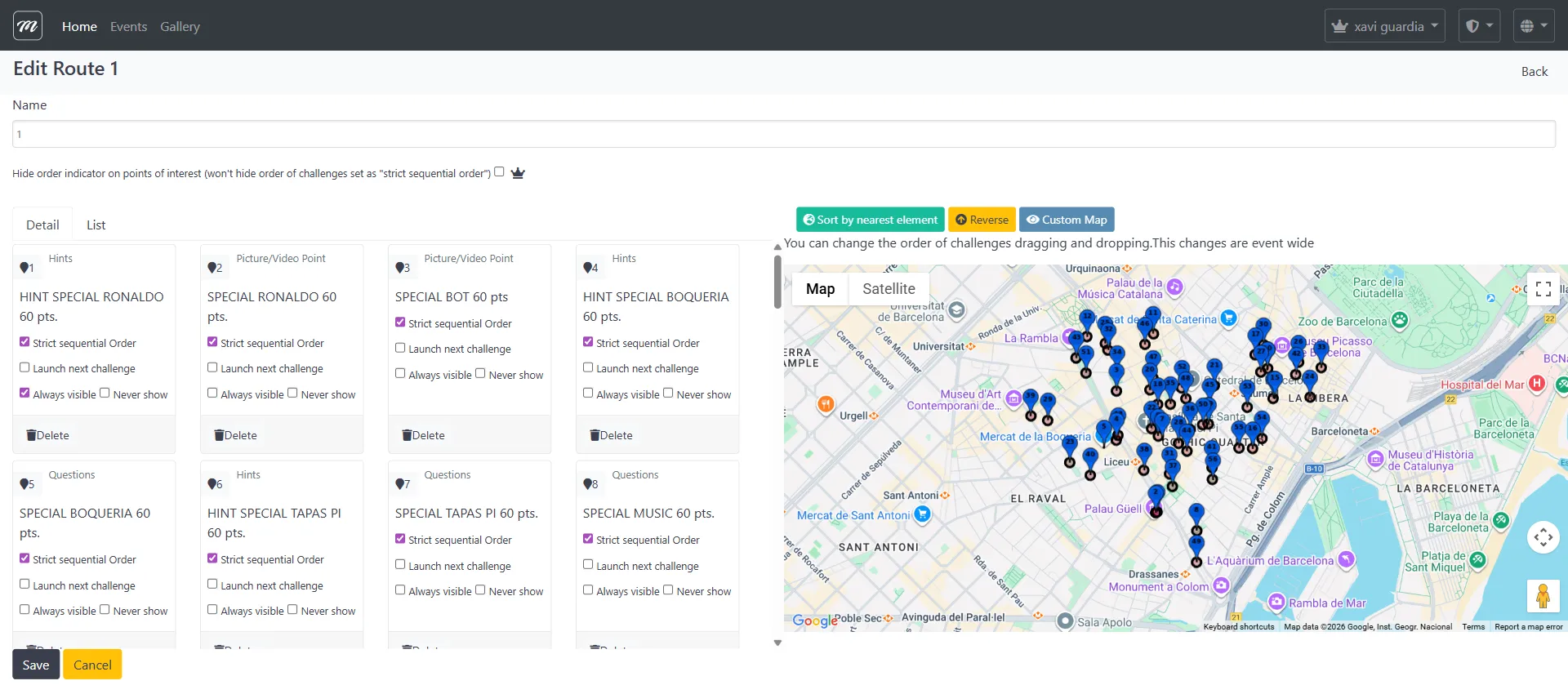Click the challenge list vertical scrollbar
This screenshot has height=694, width=1568.
777,282
